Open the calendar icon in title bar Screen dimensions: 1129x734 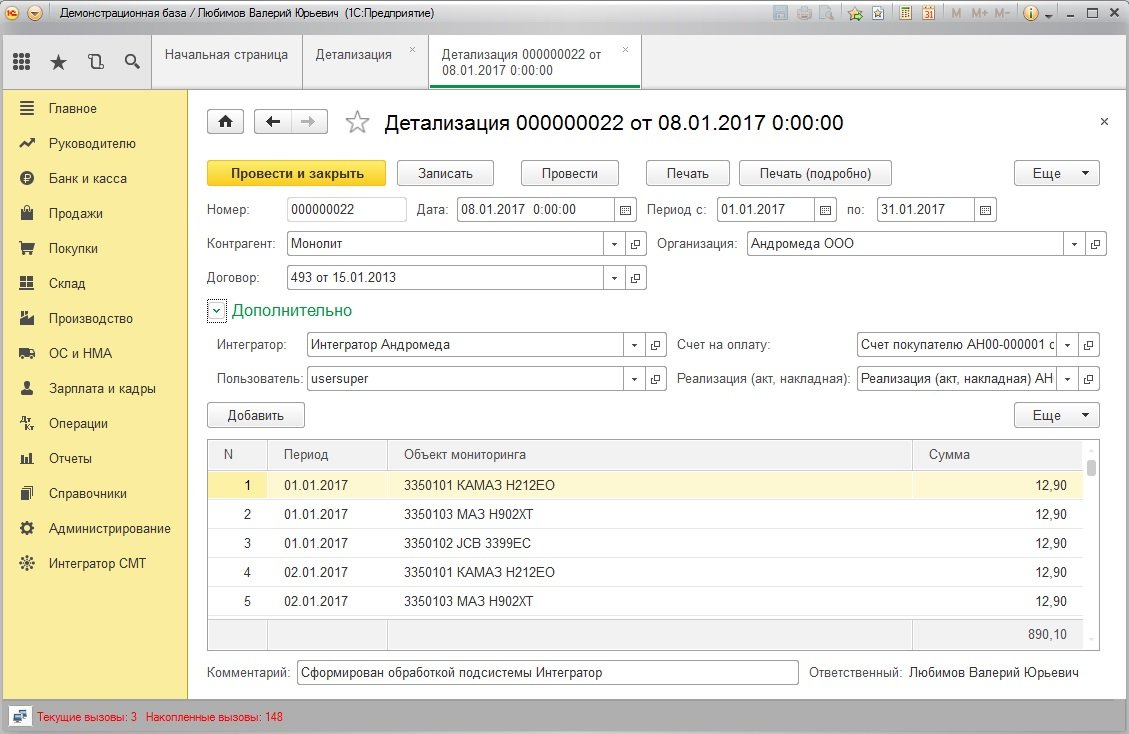point(928,13)
